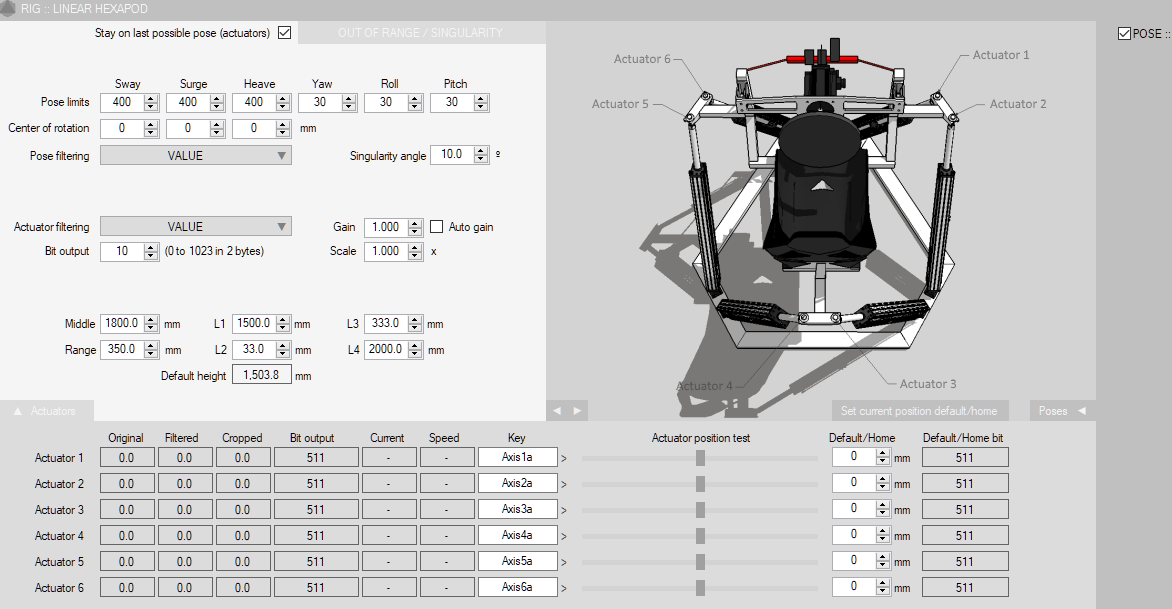The width and height of the screenshot is (1172, 609).
Task: Decrease Pitch pose limit with down arrow
Action: point(482,107)
